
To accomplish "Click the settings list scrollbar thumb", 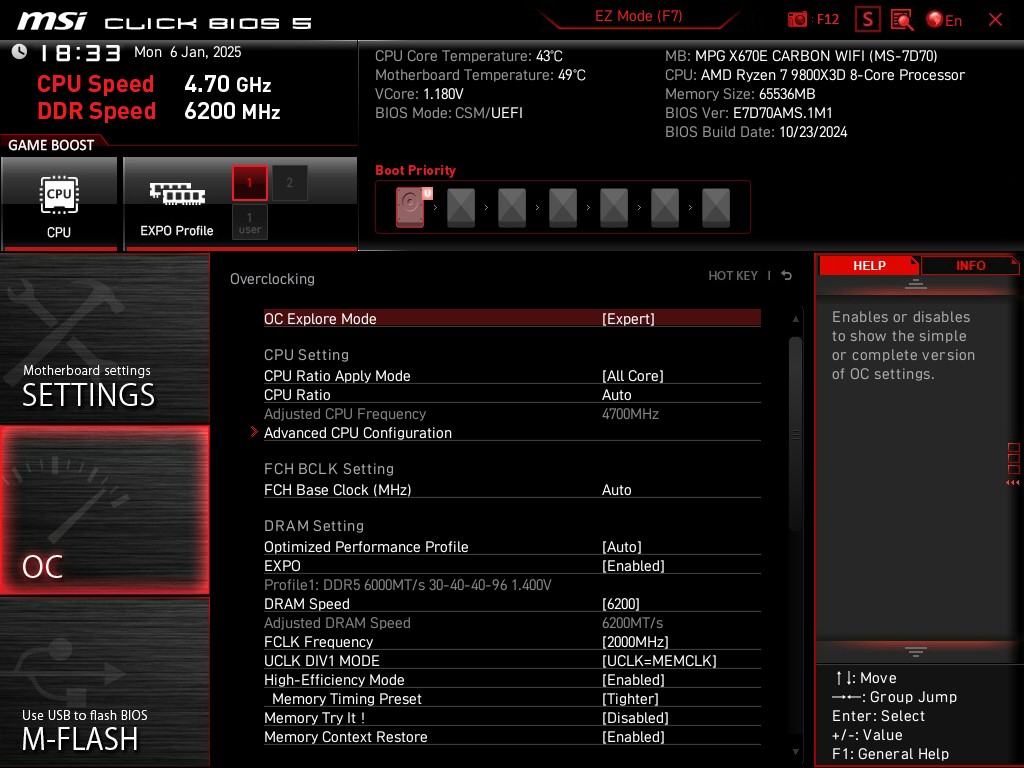I will [795, 434].
